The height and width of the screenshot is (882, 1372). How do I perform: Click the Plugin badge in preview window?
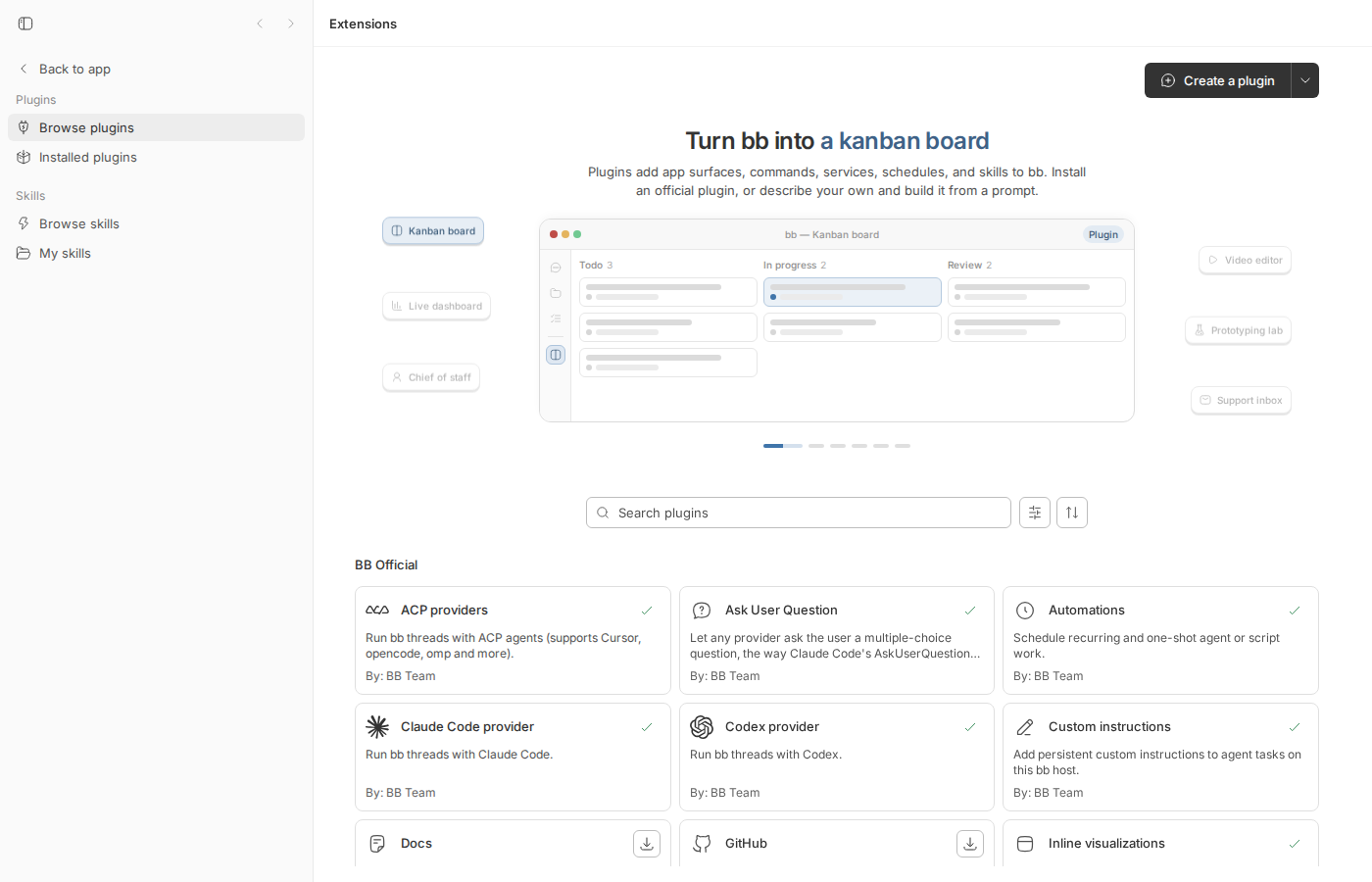1103,235
